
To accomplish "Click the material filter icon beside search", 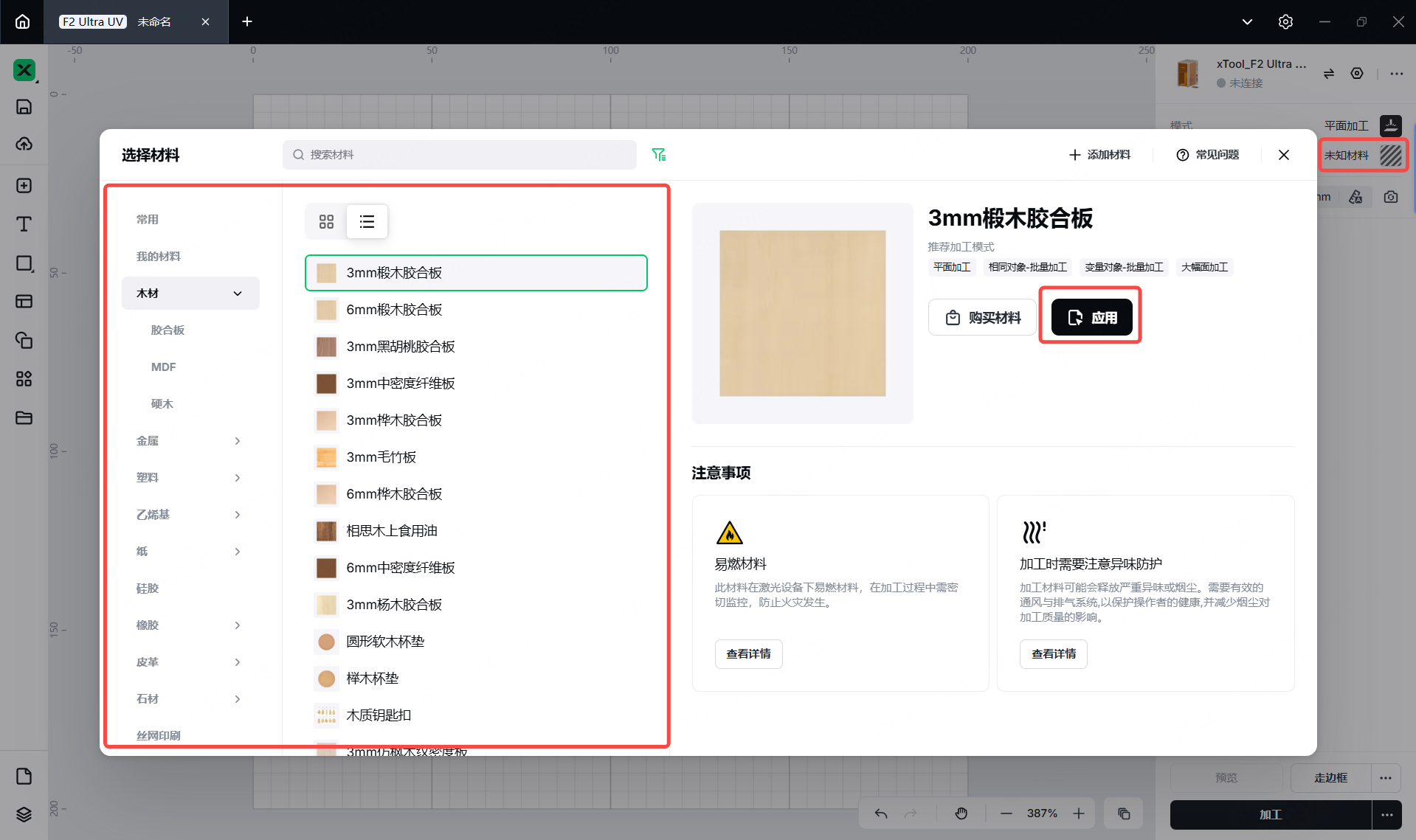I will coord(658,155).
